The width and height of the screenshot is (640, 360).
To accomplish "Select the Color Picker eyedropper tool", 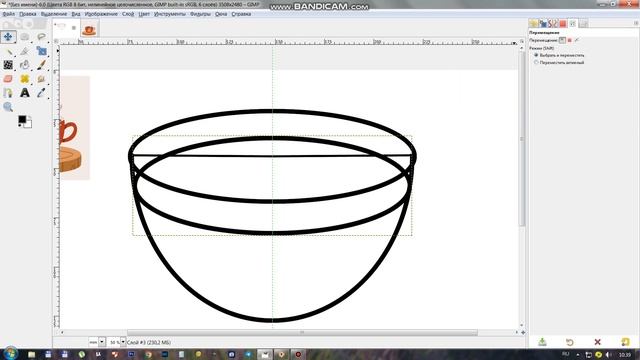I will point(41,93).
